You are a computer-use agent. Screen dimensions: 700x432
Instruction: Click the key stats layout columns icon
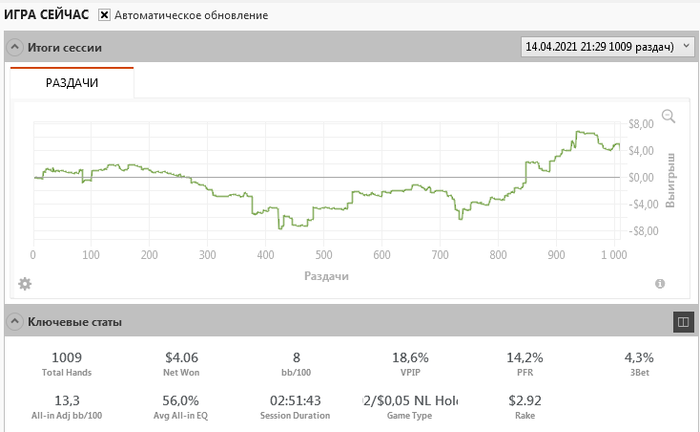(x=683, y=322)
